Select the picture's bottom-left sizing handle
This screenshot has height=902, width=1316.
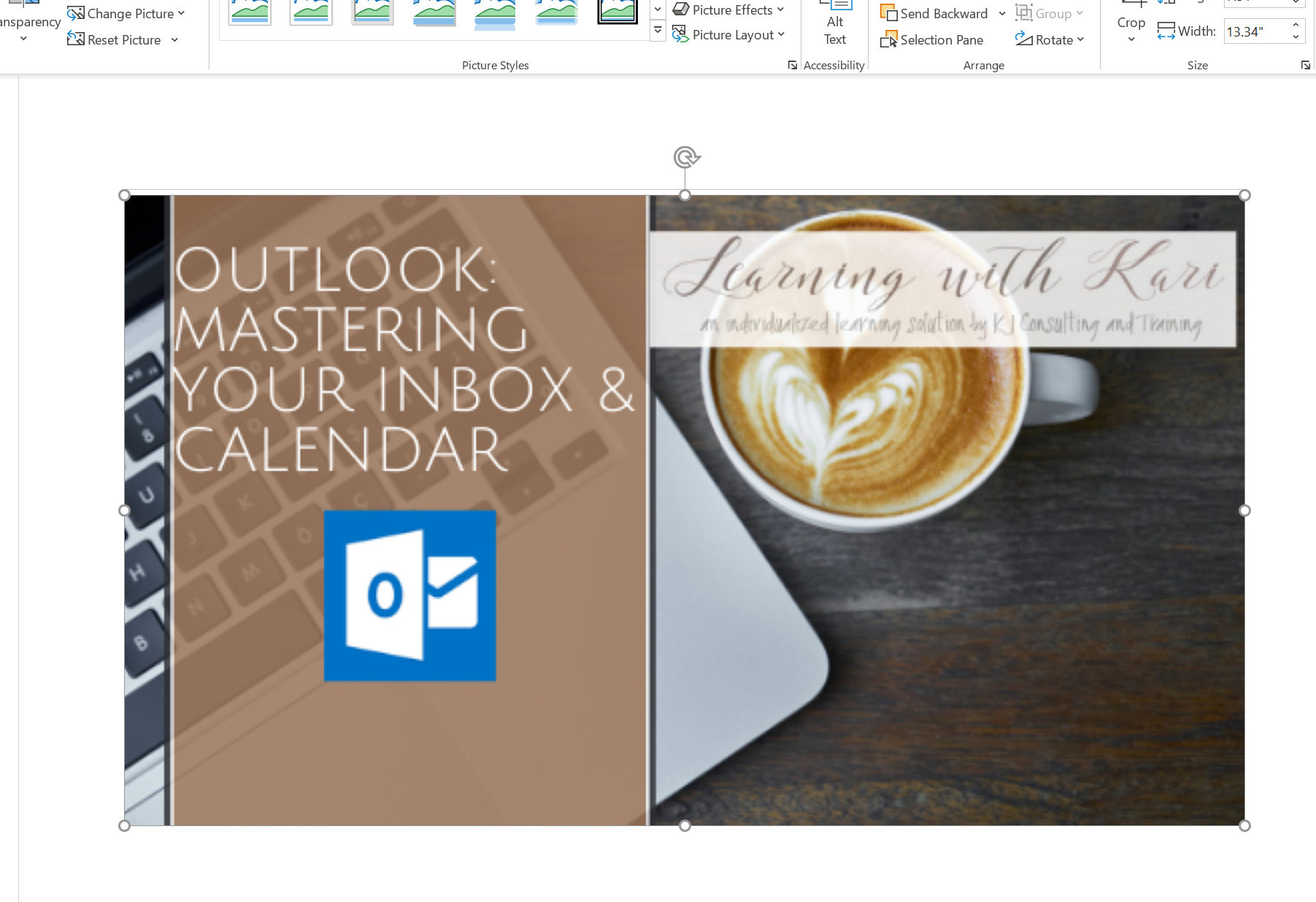pos(124,825)
